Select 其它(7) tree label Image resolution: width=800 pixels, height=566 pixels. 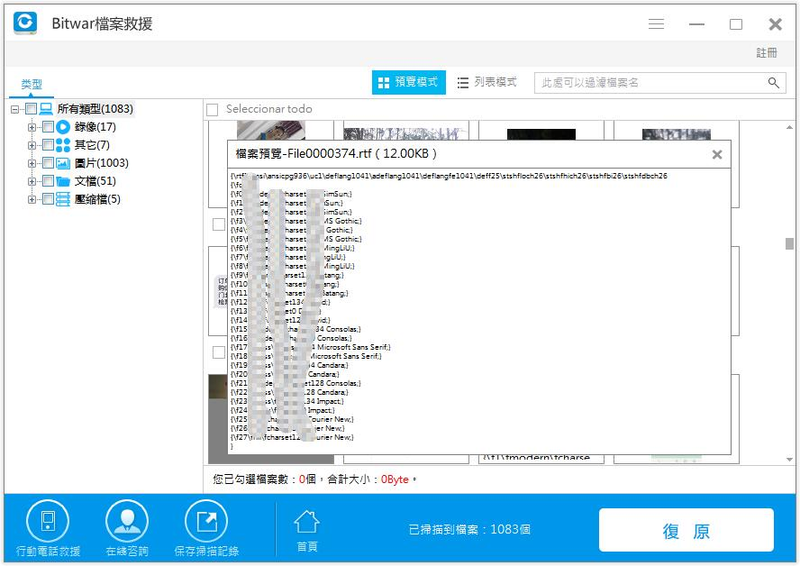pyautogui.click(x=92, y=145)
